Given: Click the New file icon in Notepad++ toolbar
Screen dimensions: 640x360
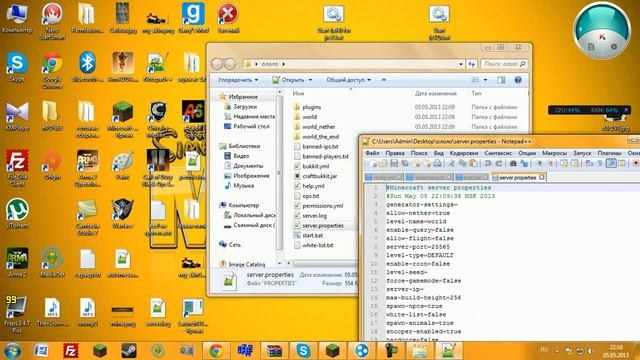Looking at the screenshot, I should [374, 164].
